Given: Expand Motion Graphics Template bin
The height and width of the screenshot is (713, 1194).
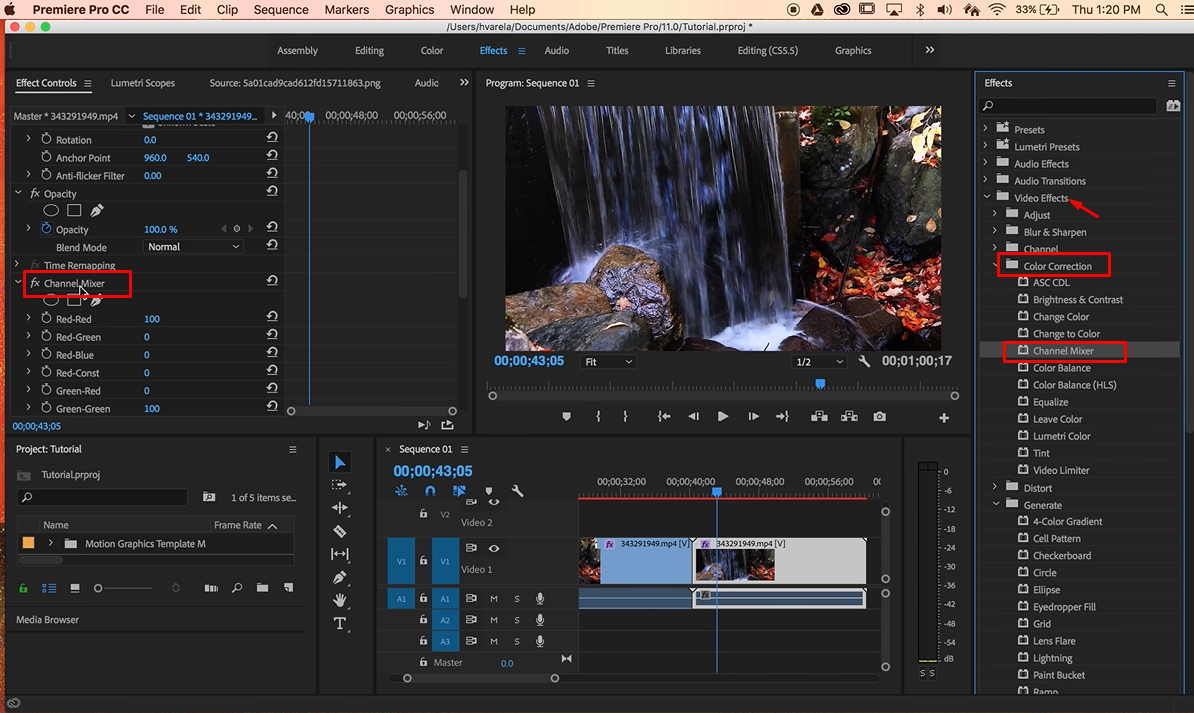Looking at the screenshot, I should [50, 543].
